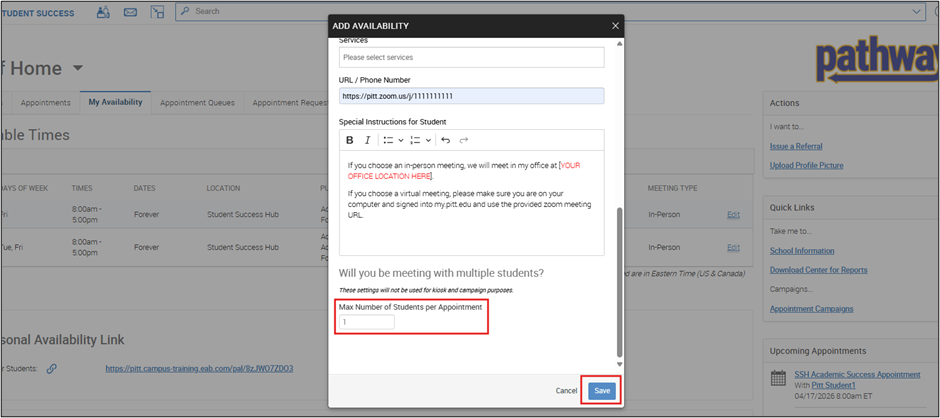This screenshot has width=940, height=418.
Task: Toggle bold formatting in instructions editor
Action: click(350, 140)
